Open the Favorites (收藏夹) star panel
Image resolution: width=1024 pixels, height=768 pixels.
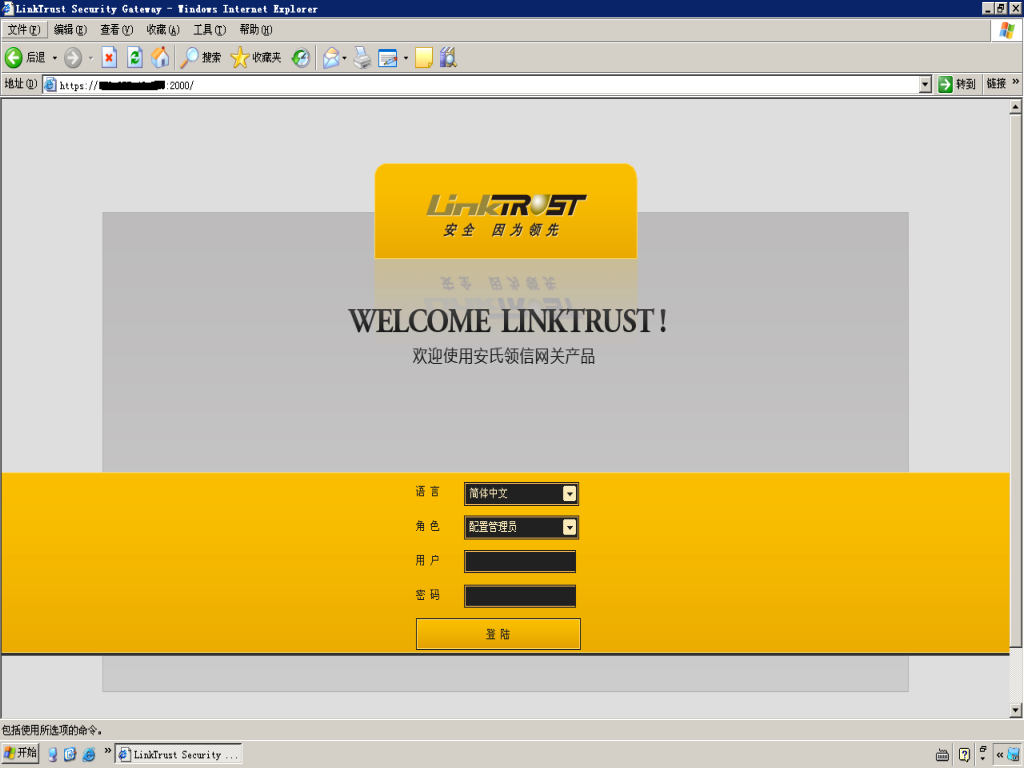256,57
